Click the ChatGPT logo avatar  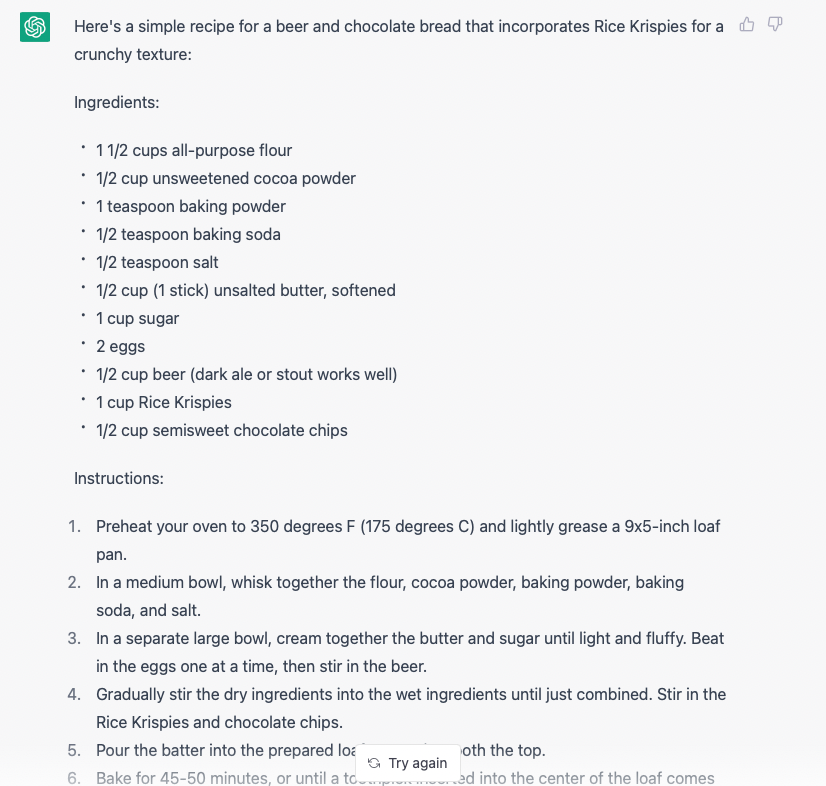[35, 27]
